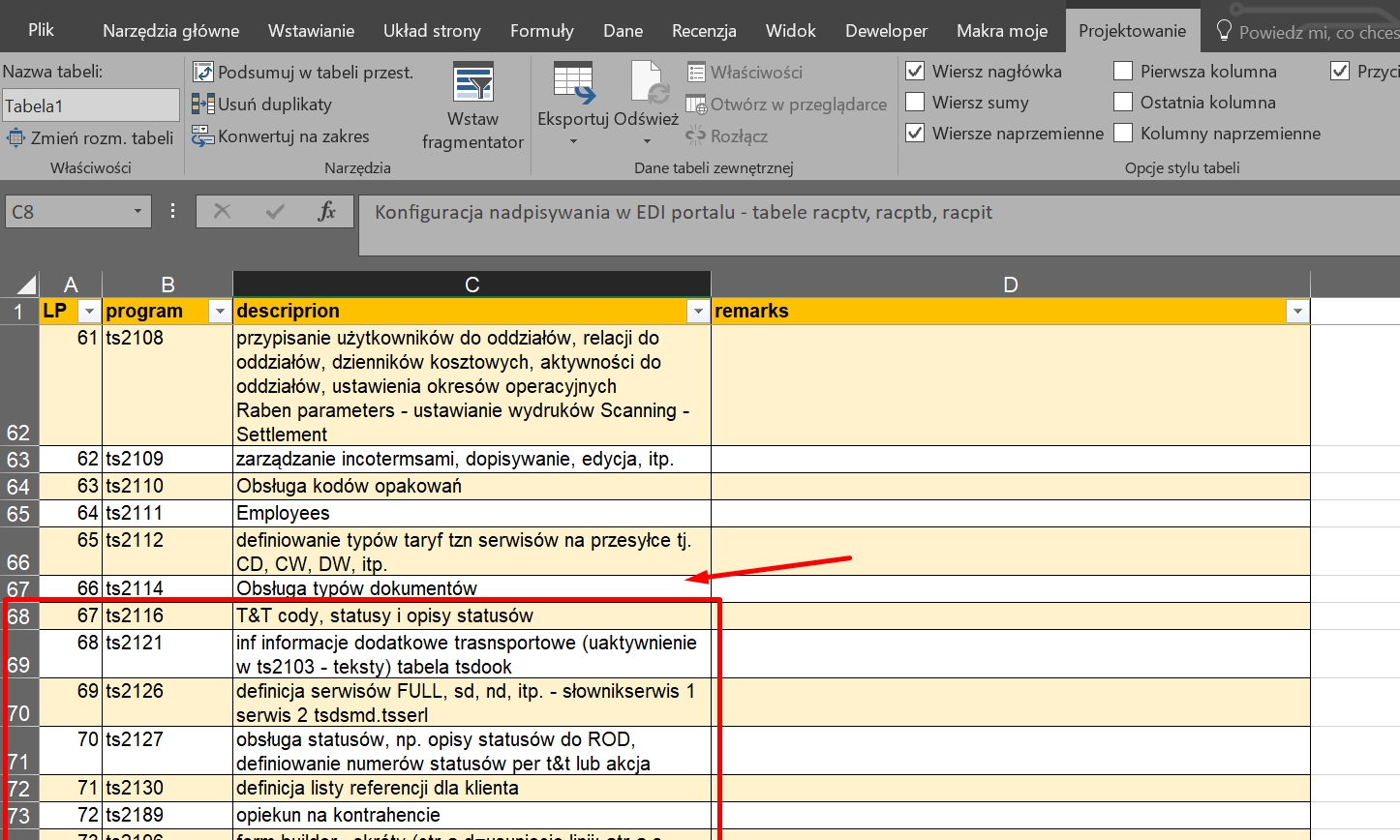The height and width of the screenshot is (840, 1400).
Task: Click the Usuń duplikaty icon
Action: [x=203, y=105]
